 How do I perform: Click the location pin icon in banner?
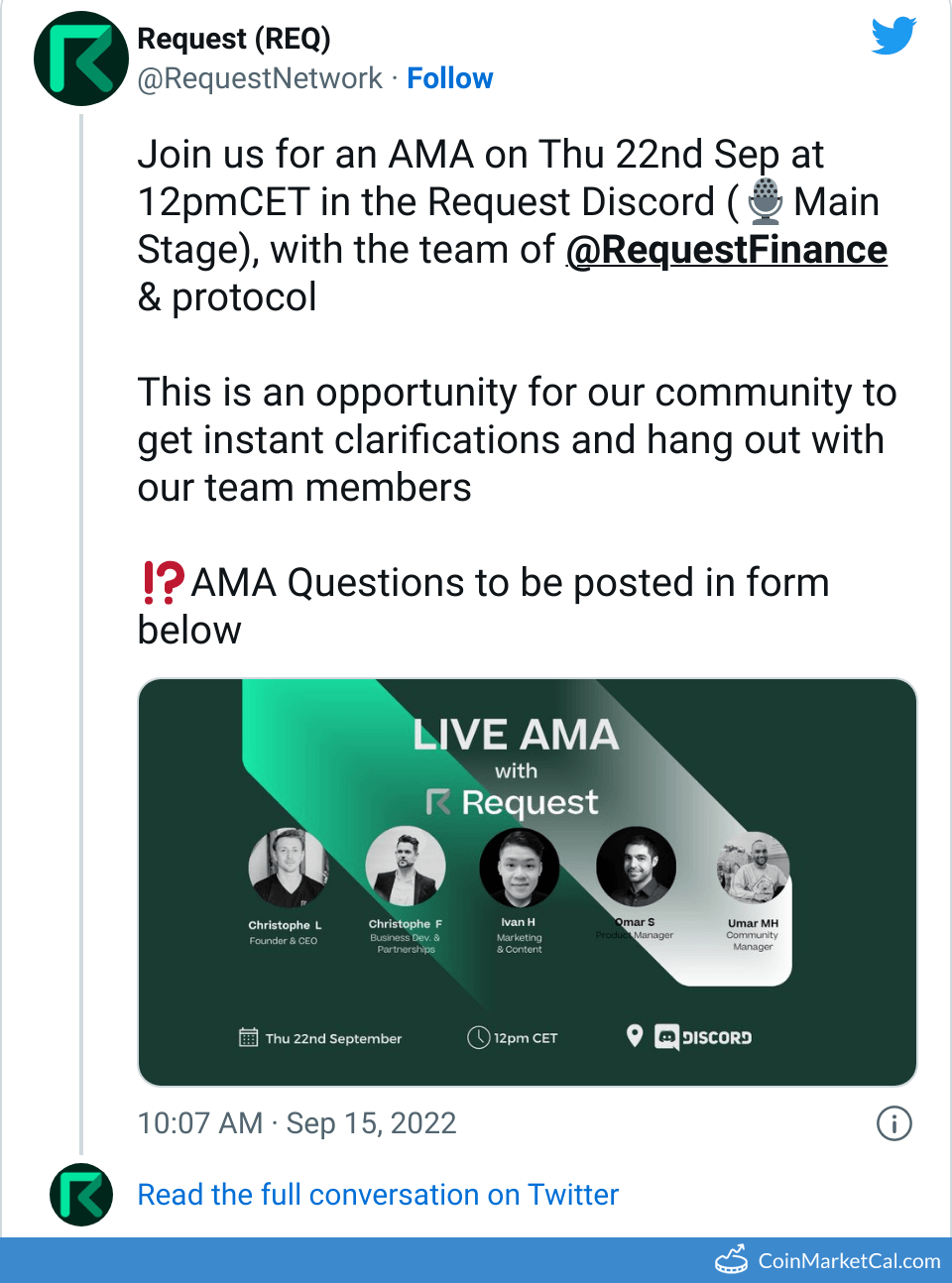pyautogui.click(x=635, y=1036)
